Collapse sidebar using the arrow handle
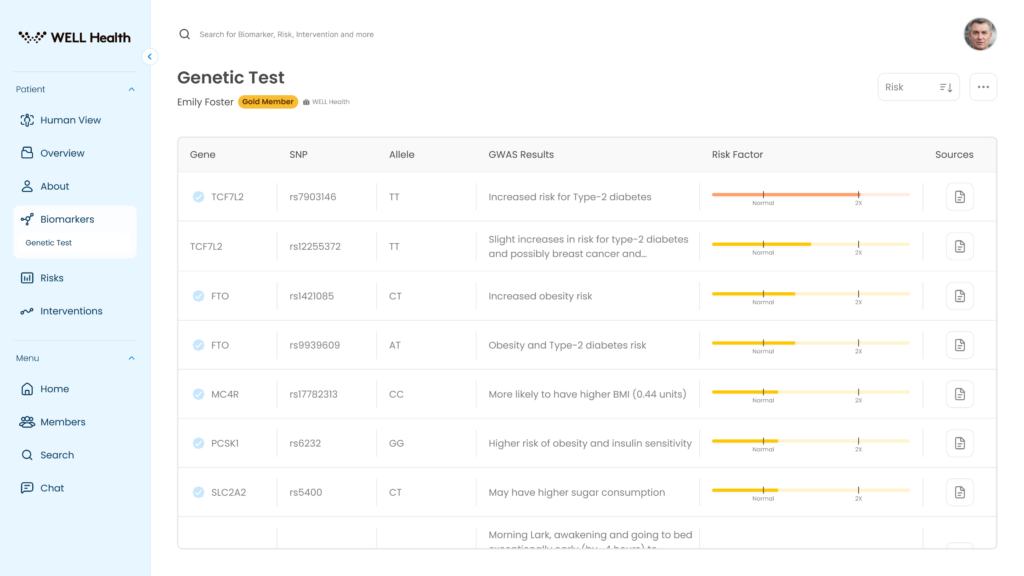 [150, 57]
